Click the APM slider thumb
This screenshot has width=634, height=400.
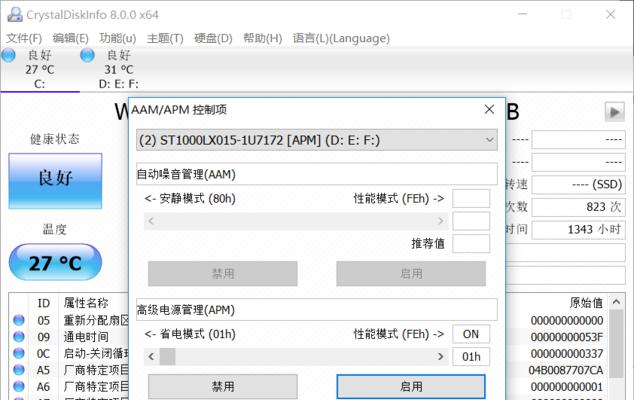[x=167, y=357]
